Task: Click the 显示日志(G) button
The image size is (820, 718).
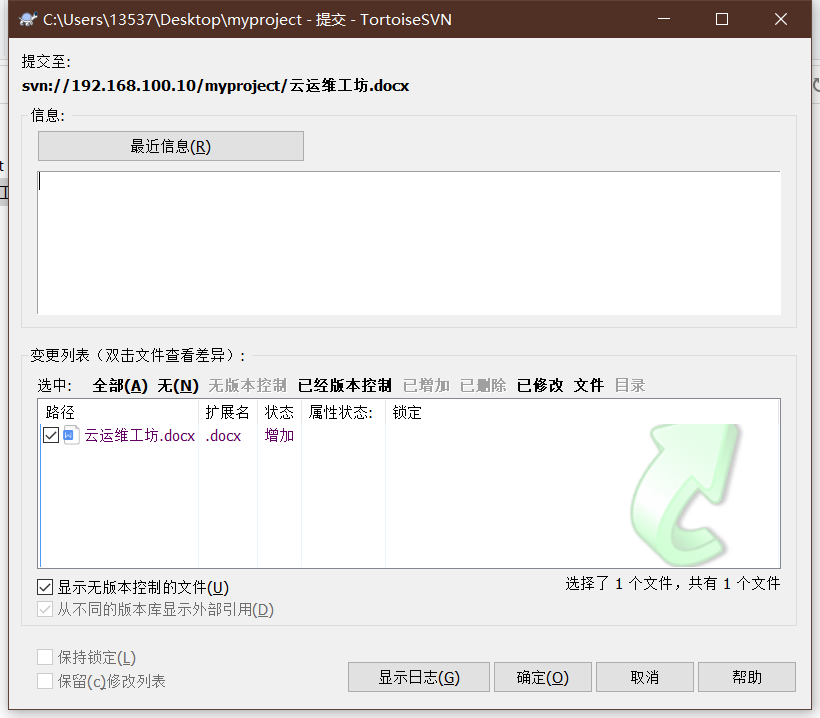Action: (419, 677)
